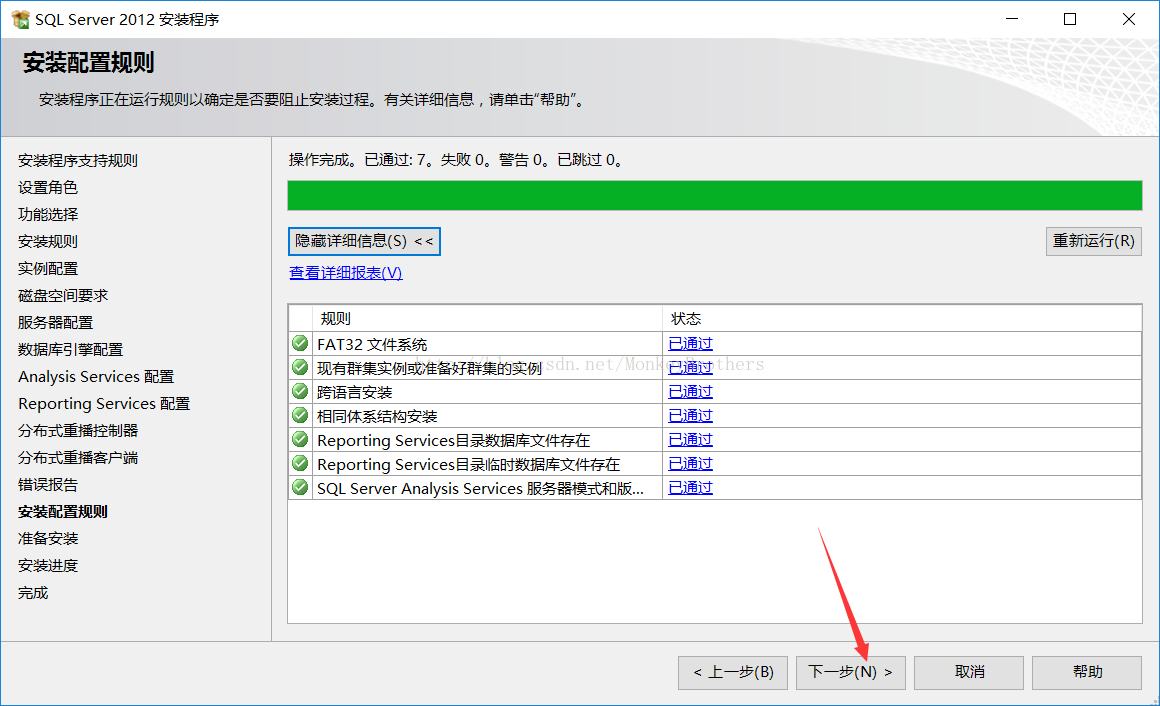Click rule name Reporting Services目录临时数据库文件存在

pyautogui.click(x=468, y=465)
